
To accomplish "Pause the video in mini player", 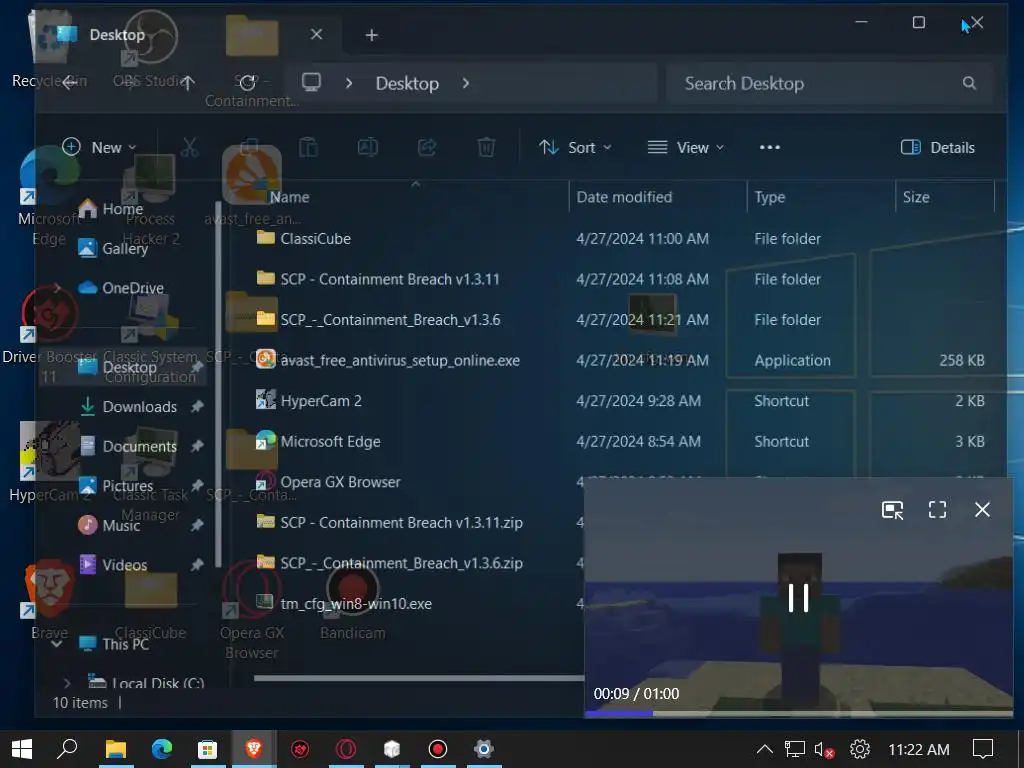I will tap(798, 597).
